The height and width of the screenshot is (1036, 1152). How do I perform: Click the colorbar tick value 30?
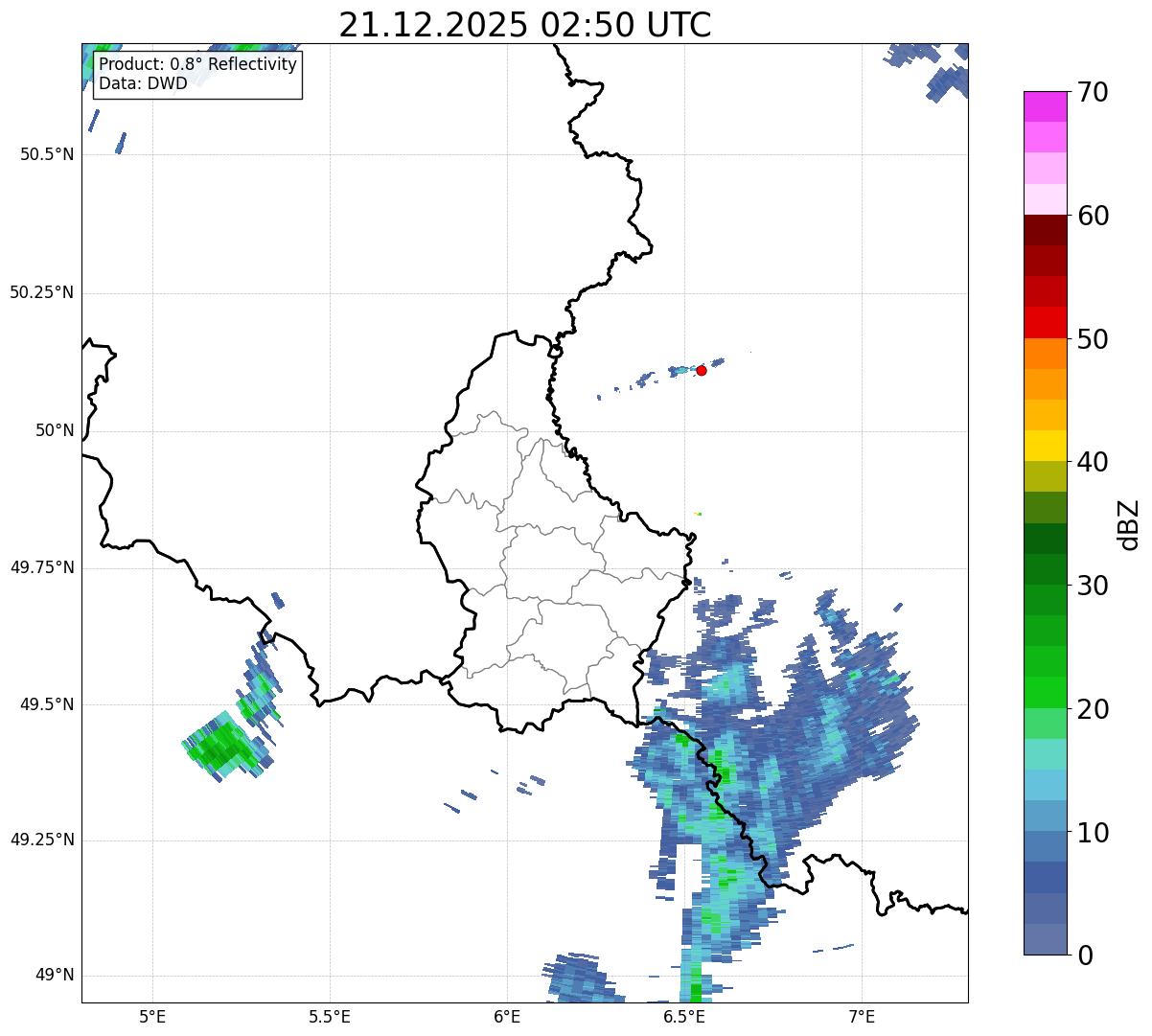[1094, 586]
